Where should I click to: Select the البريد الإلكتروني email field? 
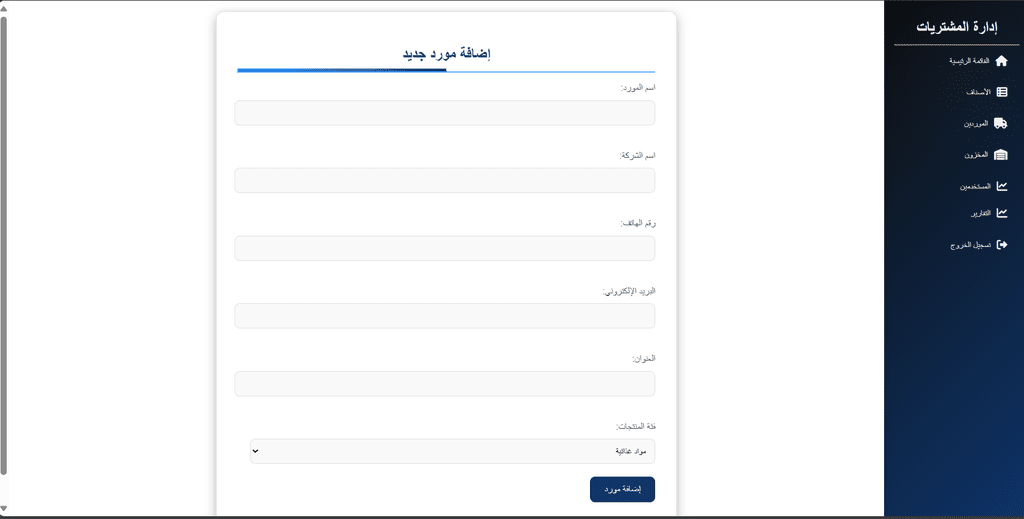point(445,316)
